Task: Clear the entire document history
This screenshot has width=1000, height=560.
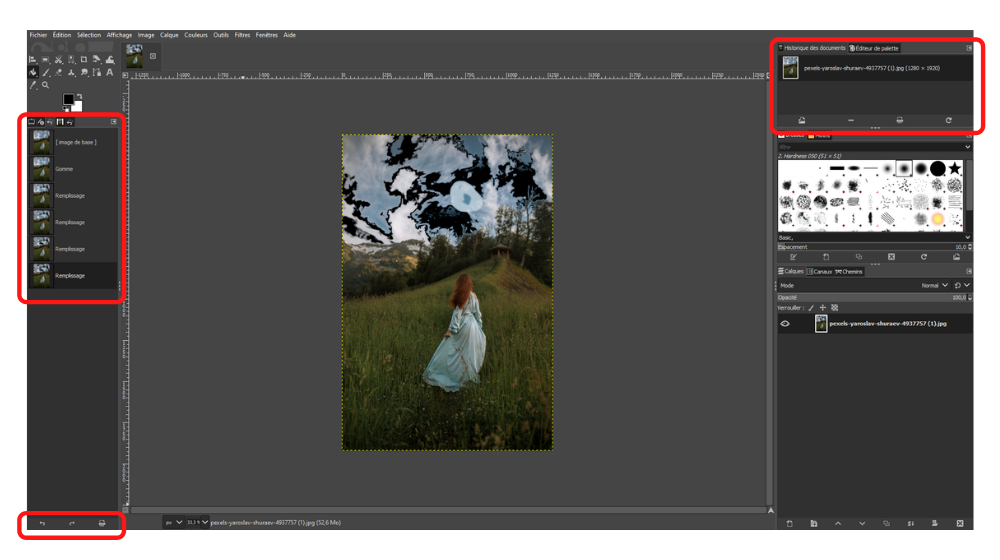Action: pyautogui.click(x=899, y=120)
